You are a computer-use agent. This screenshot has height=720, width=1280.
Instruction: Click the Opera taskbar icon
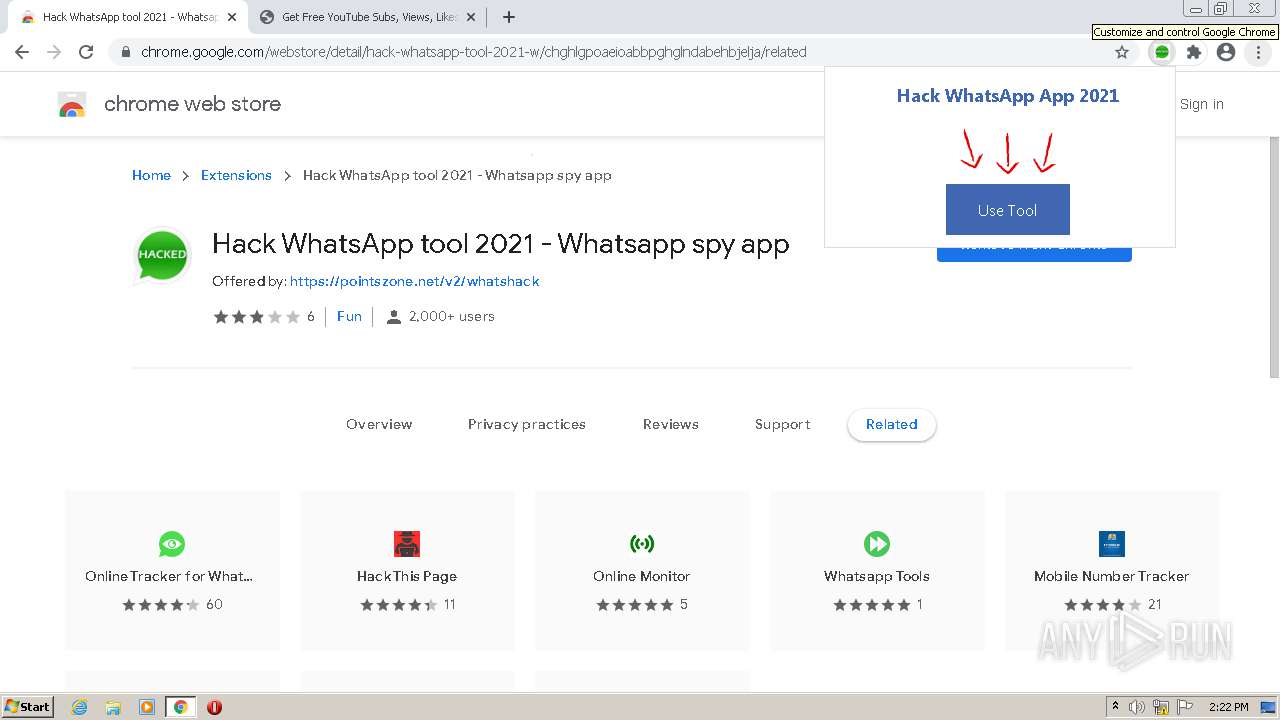[x=214, y=707]
